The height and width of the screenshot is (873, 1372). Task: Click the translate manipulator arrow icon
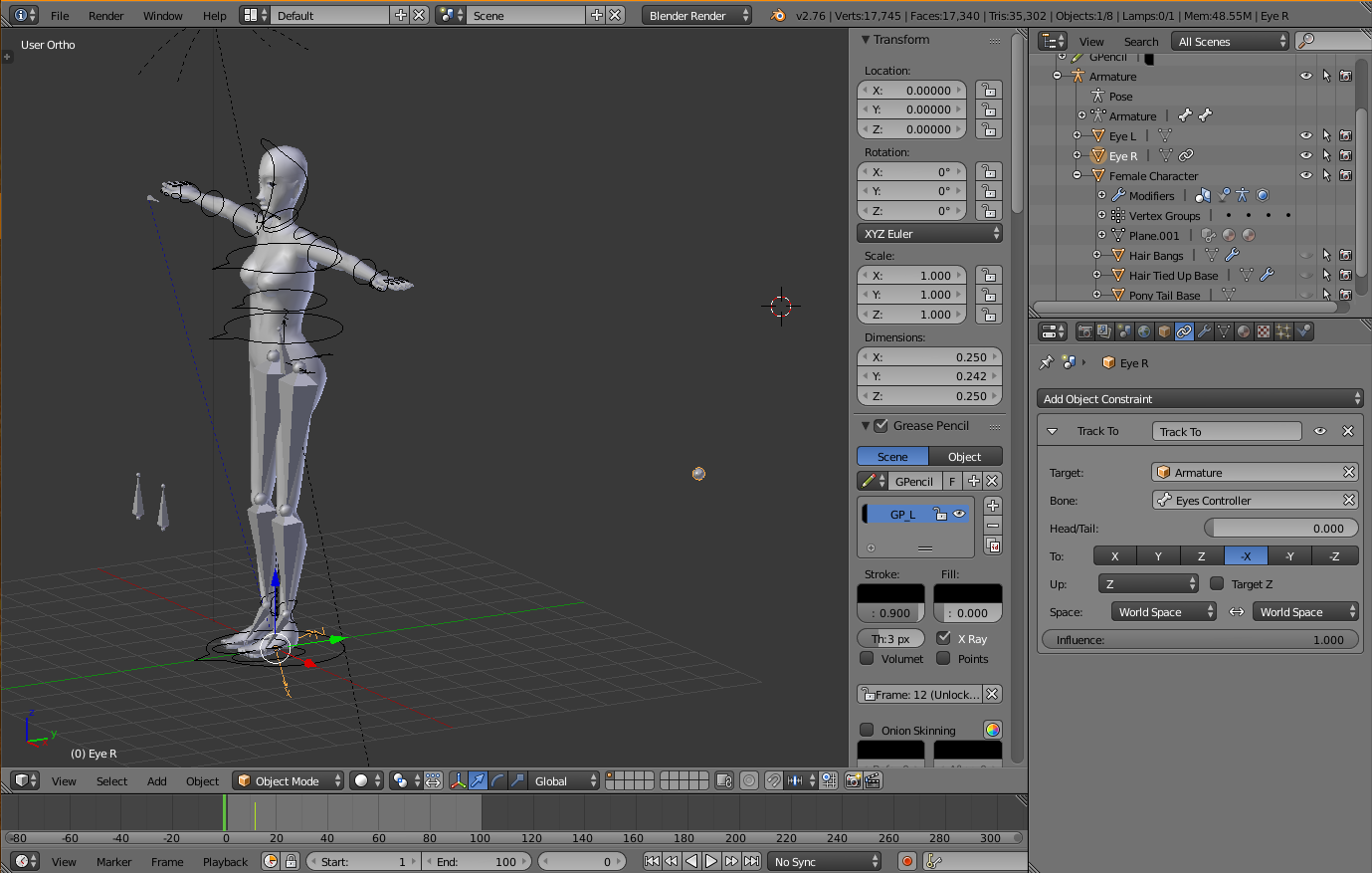(x=478, y=781)
